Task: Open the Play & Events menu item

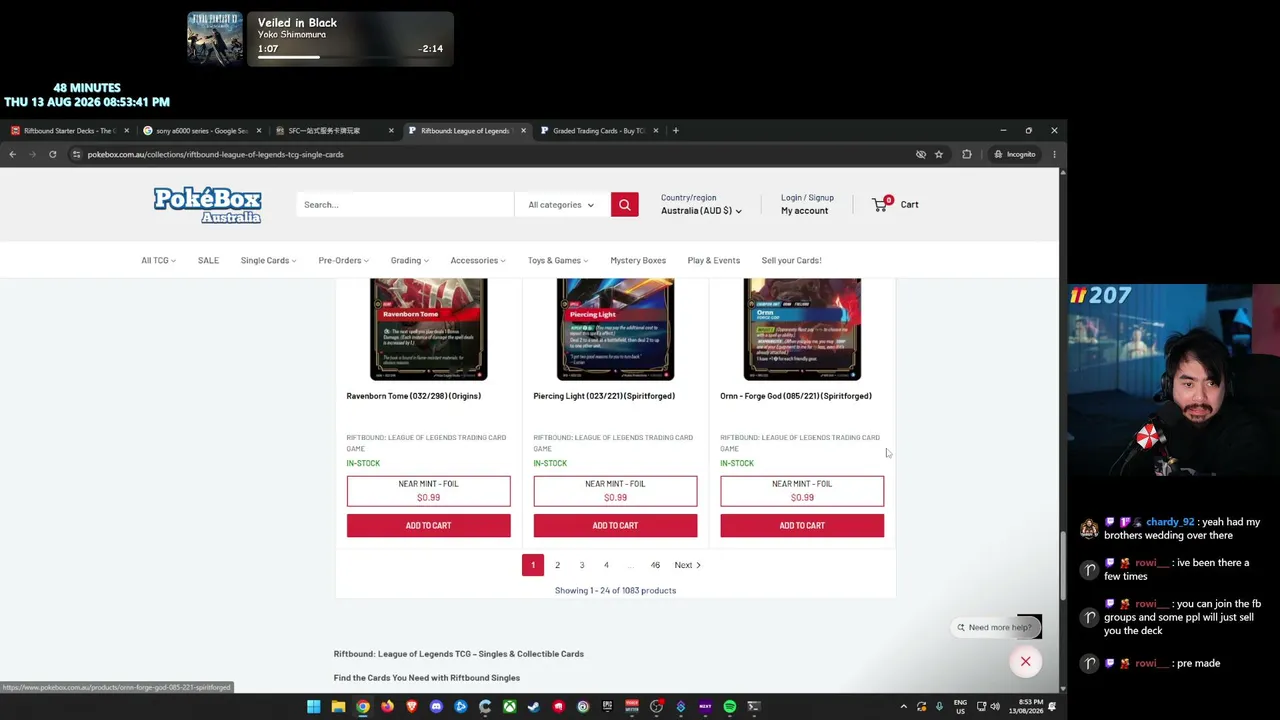Action: pos(714,260)
